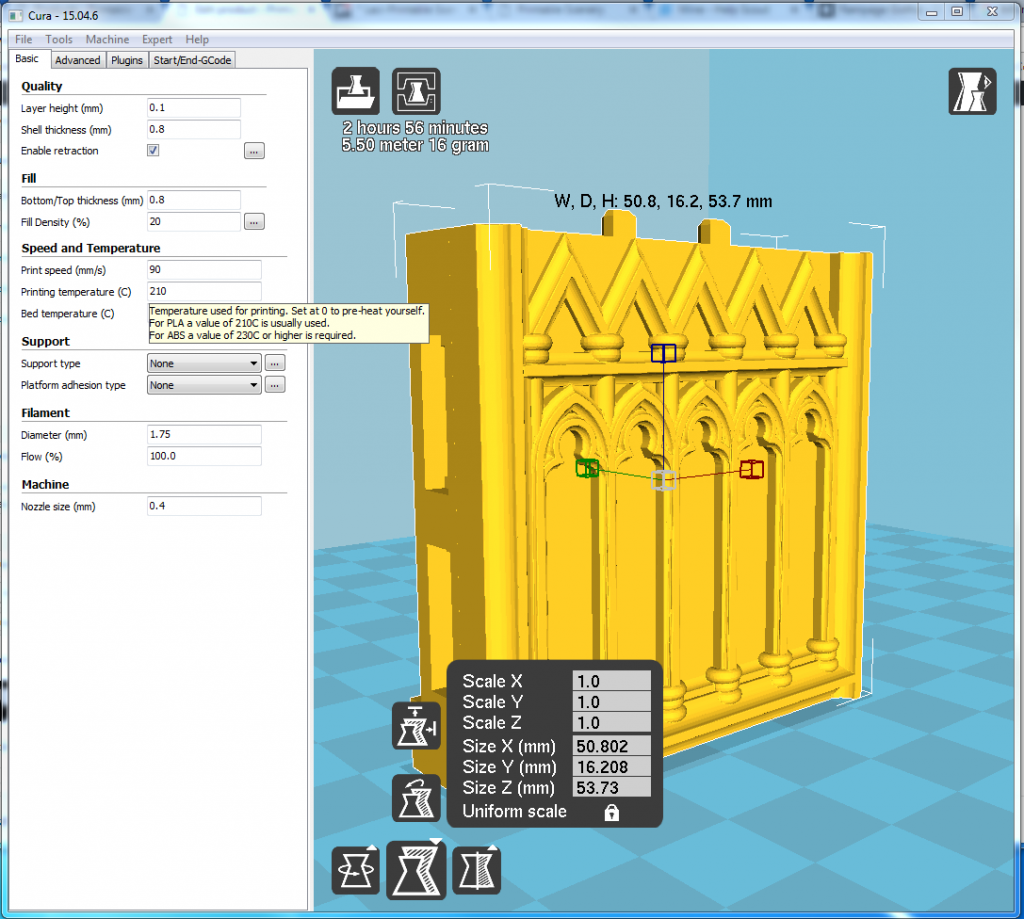
Task: Select the Mirror tool icon
Action: [x=476, y=869]
